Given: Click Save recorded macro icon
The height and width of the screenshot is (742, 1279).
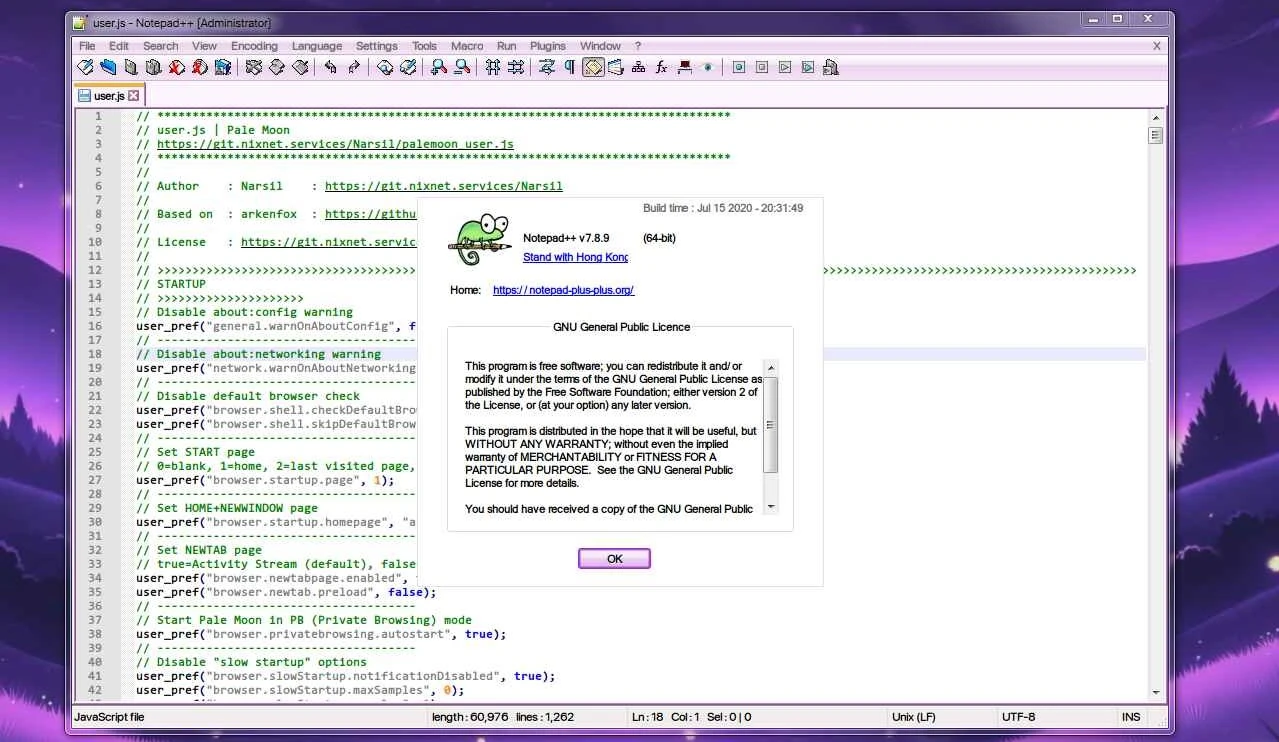Looking at the screenshot, I should (x=830, y=67).
